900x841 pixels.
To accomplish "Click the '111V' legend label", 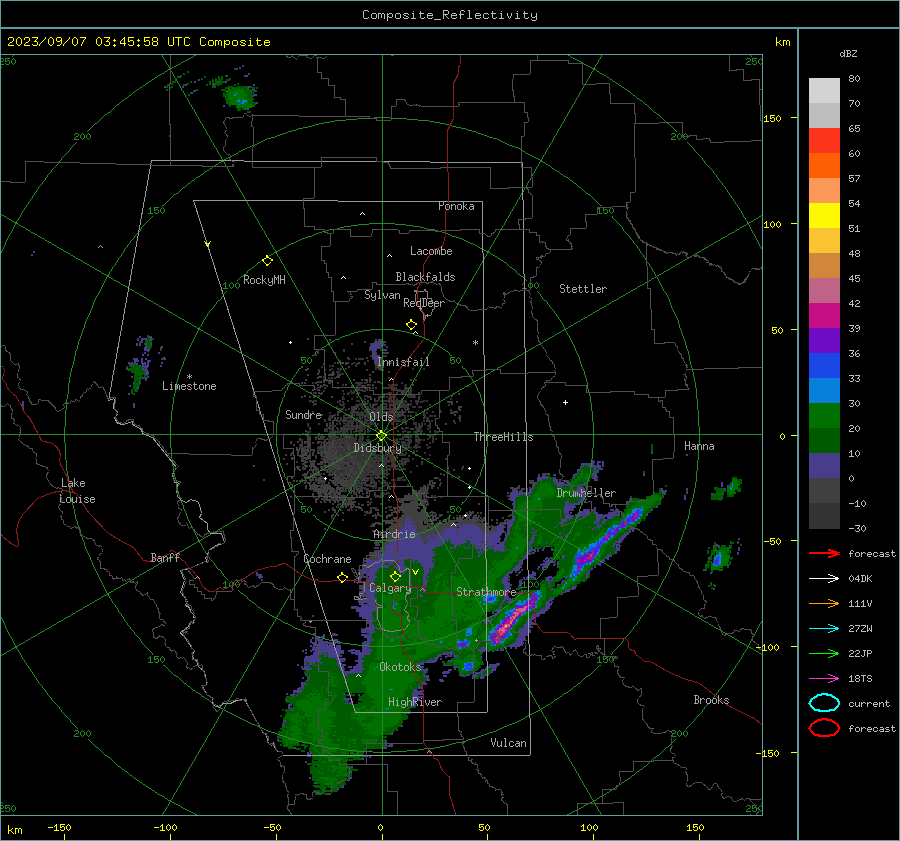I will click(860, 603).
